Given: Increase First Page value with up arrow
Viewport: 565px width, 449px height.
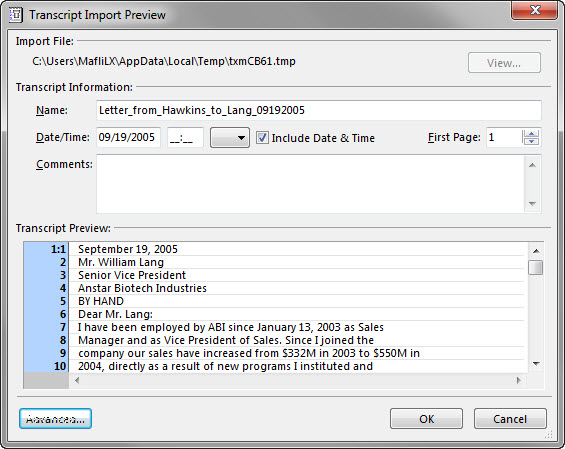Looking at the screenshot, I should (531, 133).
